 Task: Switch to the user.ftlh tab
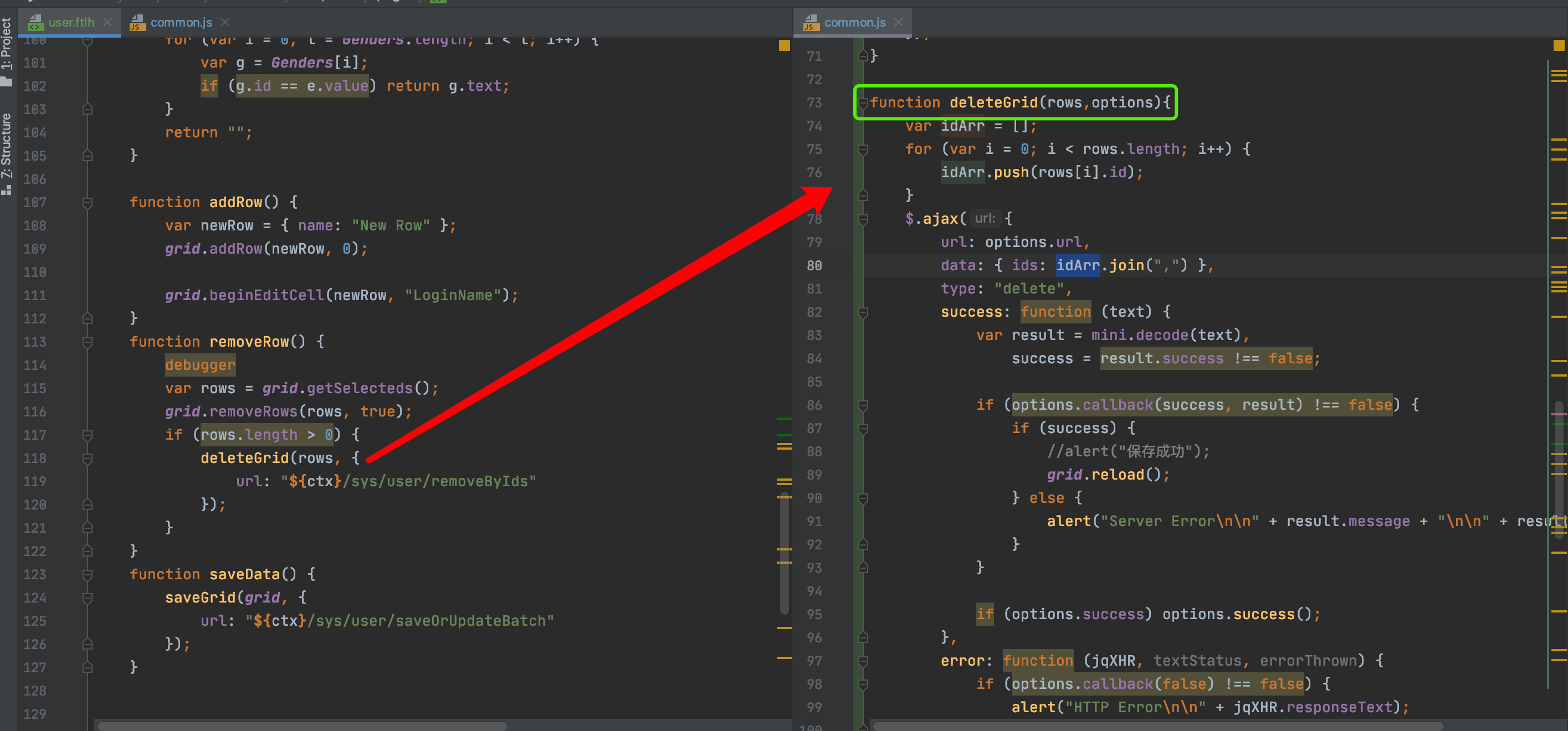71,23
